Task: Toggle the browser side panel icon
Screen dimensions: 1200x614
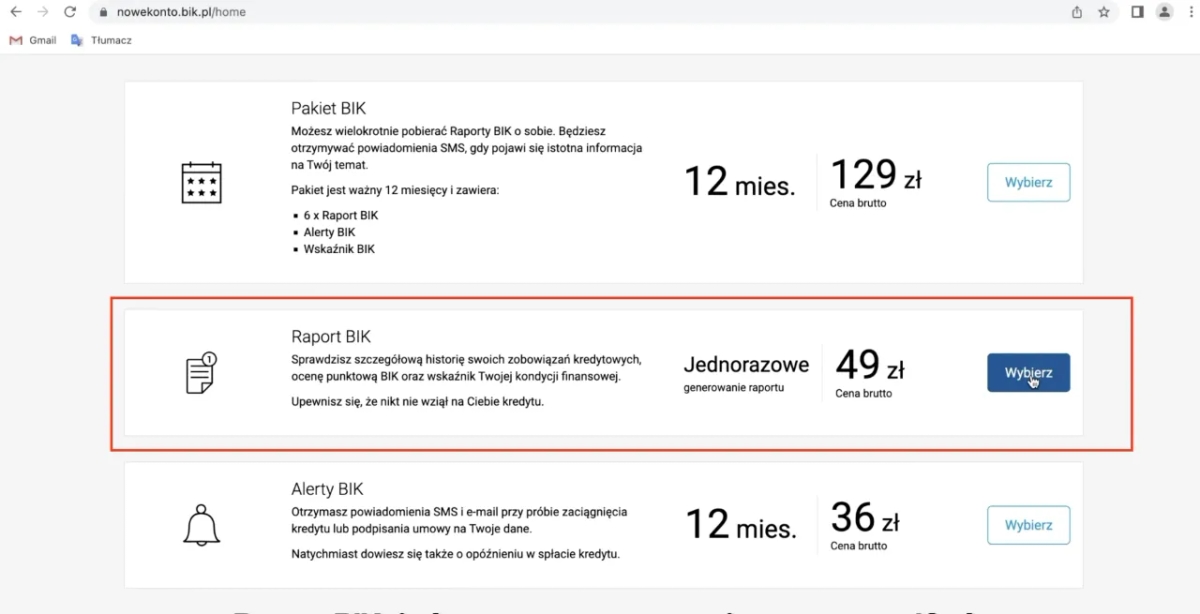Action: point(1137,12)
